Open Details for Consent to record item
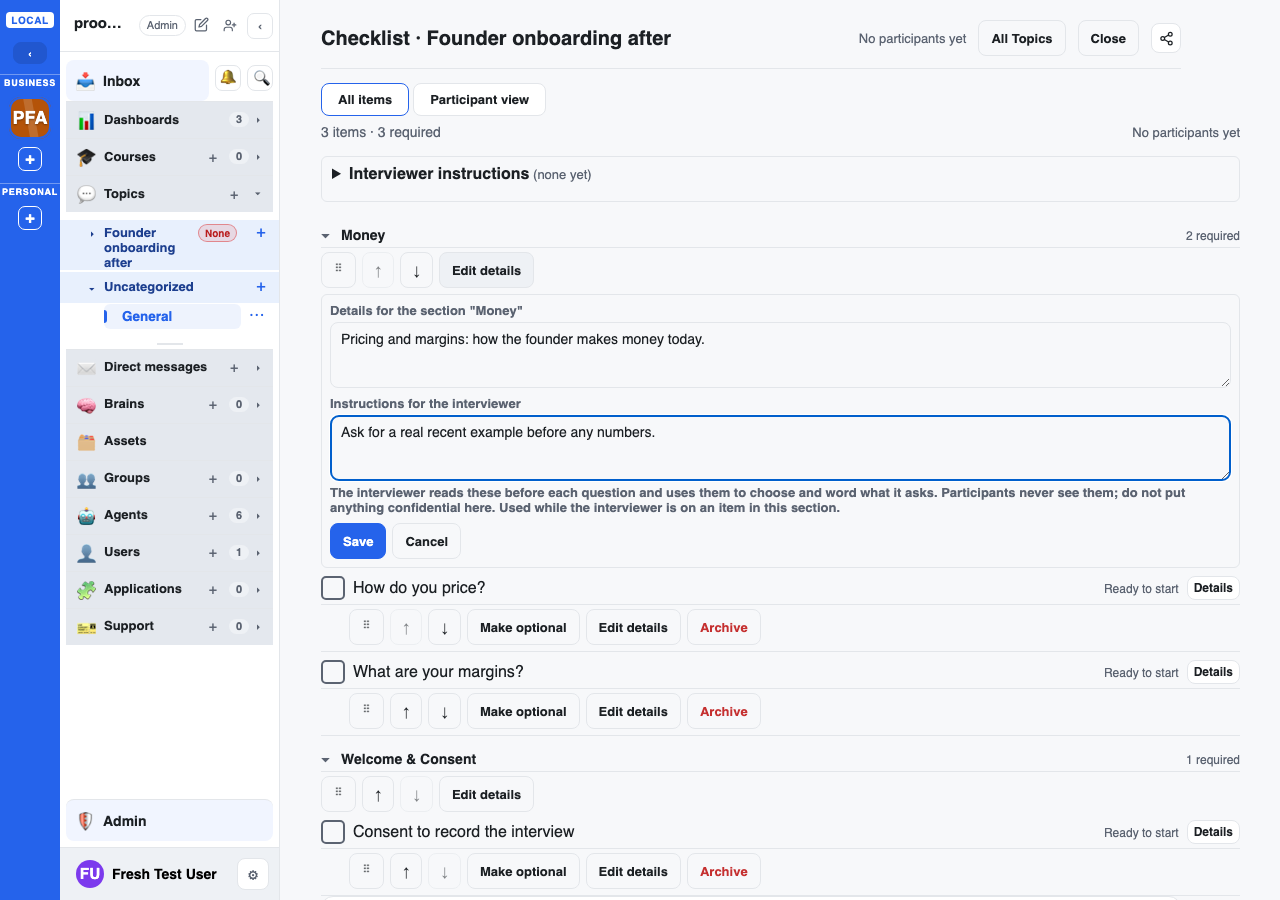Image resolution: width=1280 pixels, height=900 pixels. tap(1213, 832)
